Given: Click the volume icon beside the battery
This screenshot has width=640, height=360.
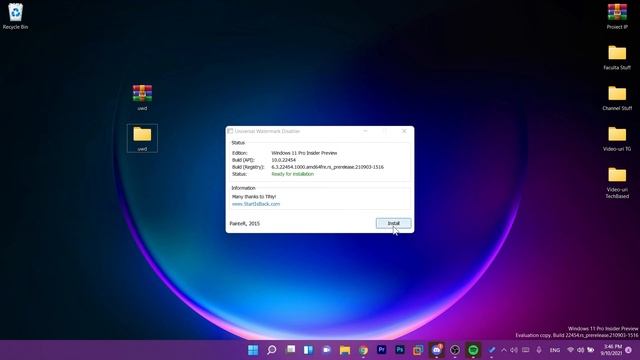Looking at the screenshot, I should [580, 350].
